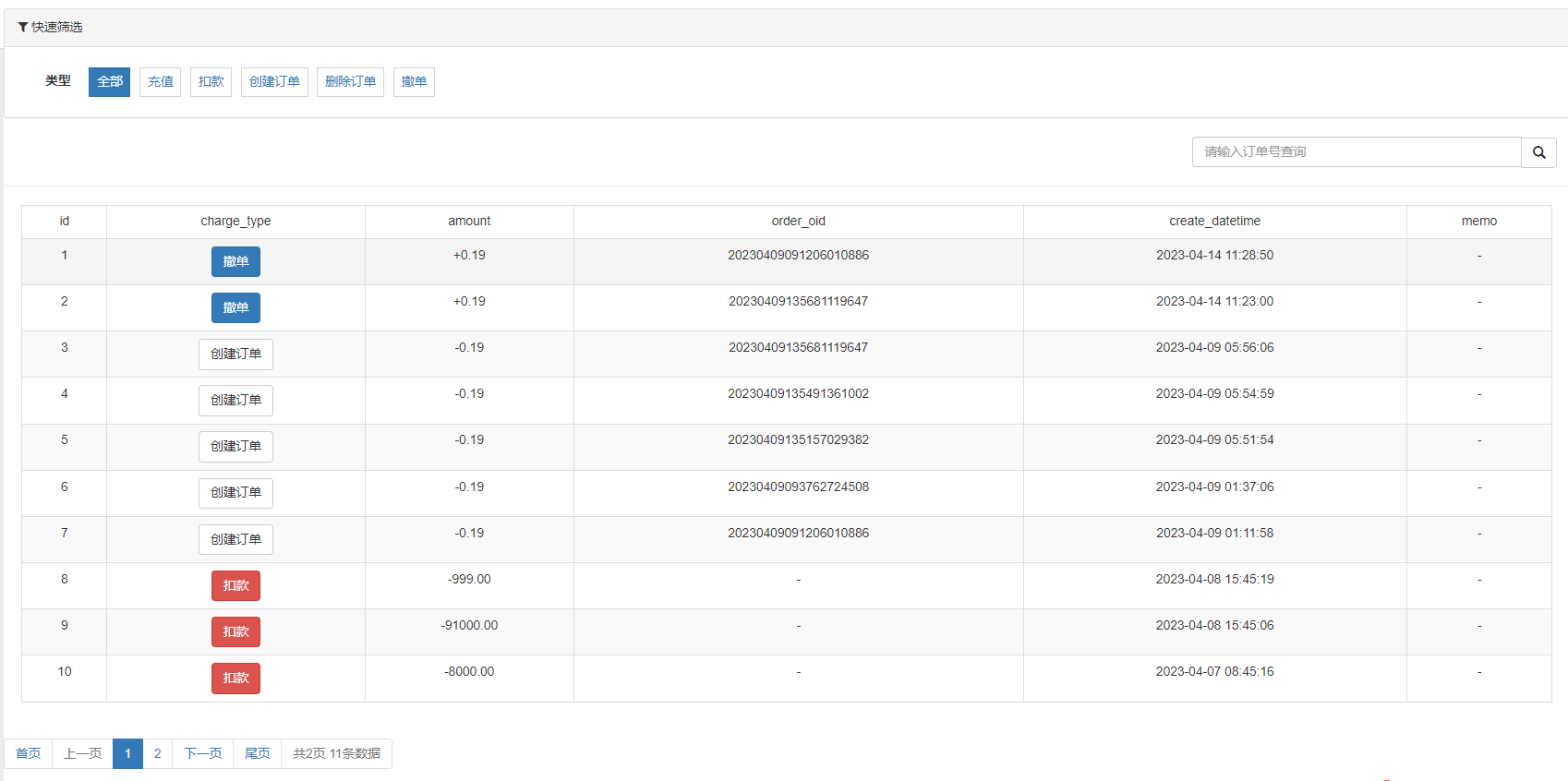Click amount -999.00

click(469, 580)
